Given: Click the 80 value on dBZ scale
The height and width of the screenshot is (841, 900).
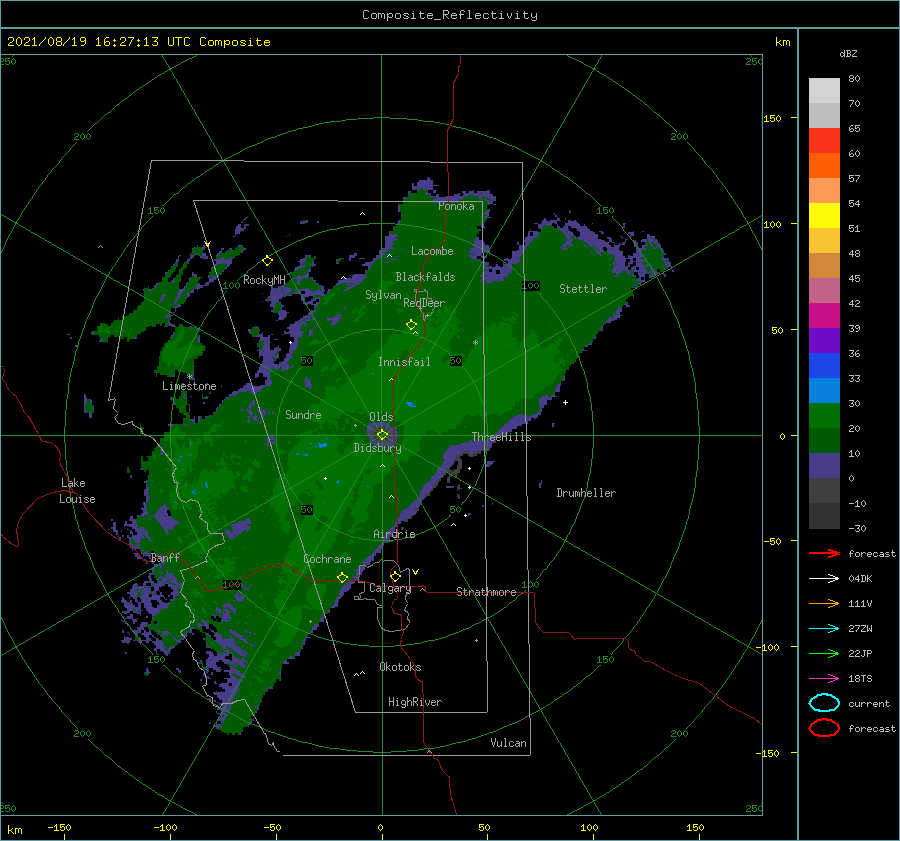Looking at the screenshot, I should (x=854, y=79).
